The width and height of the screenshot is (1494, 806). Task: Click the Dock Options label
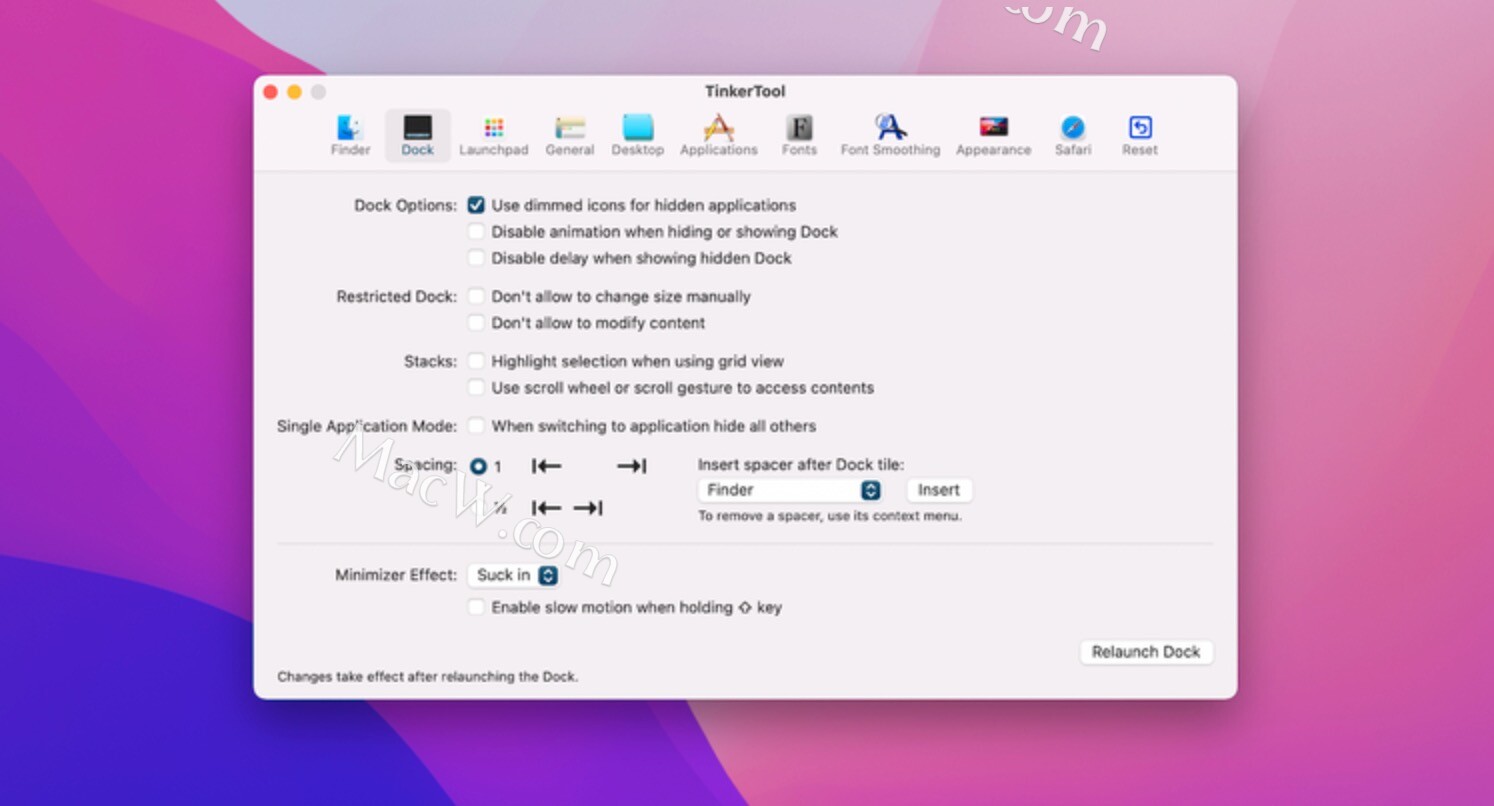pos(405,205)
